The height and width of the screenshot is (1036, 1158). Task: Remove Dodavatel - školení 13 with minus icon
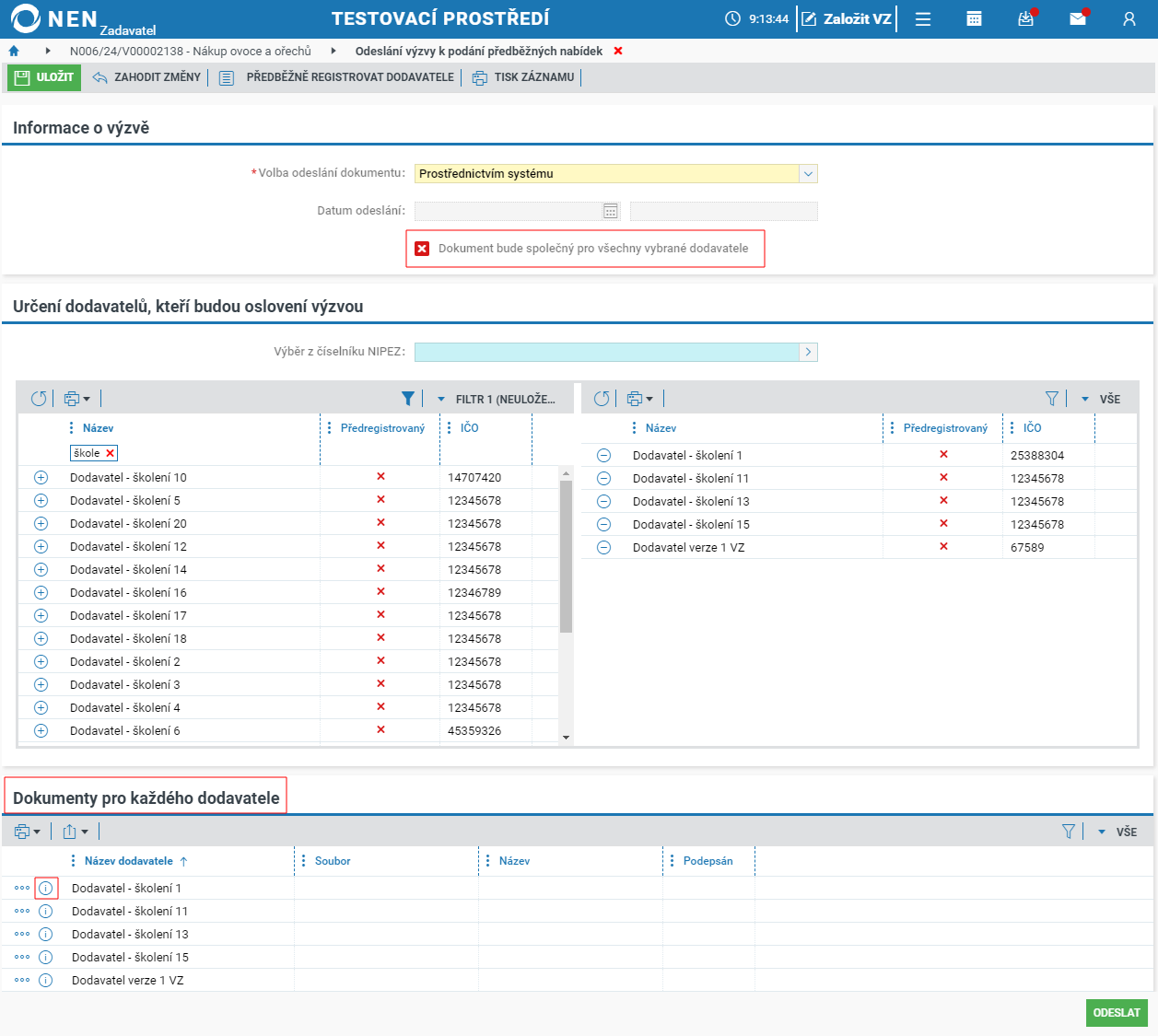point(603,502)
